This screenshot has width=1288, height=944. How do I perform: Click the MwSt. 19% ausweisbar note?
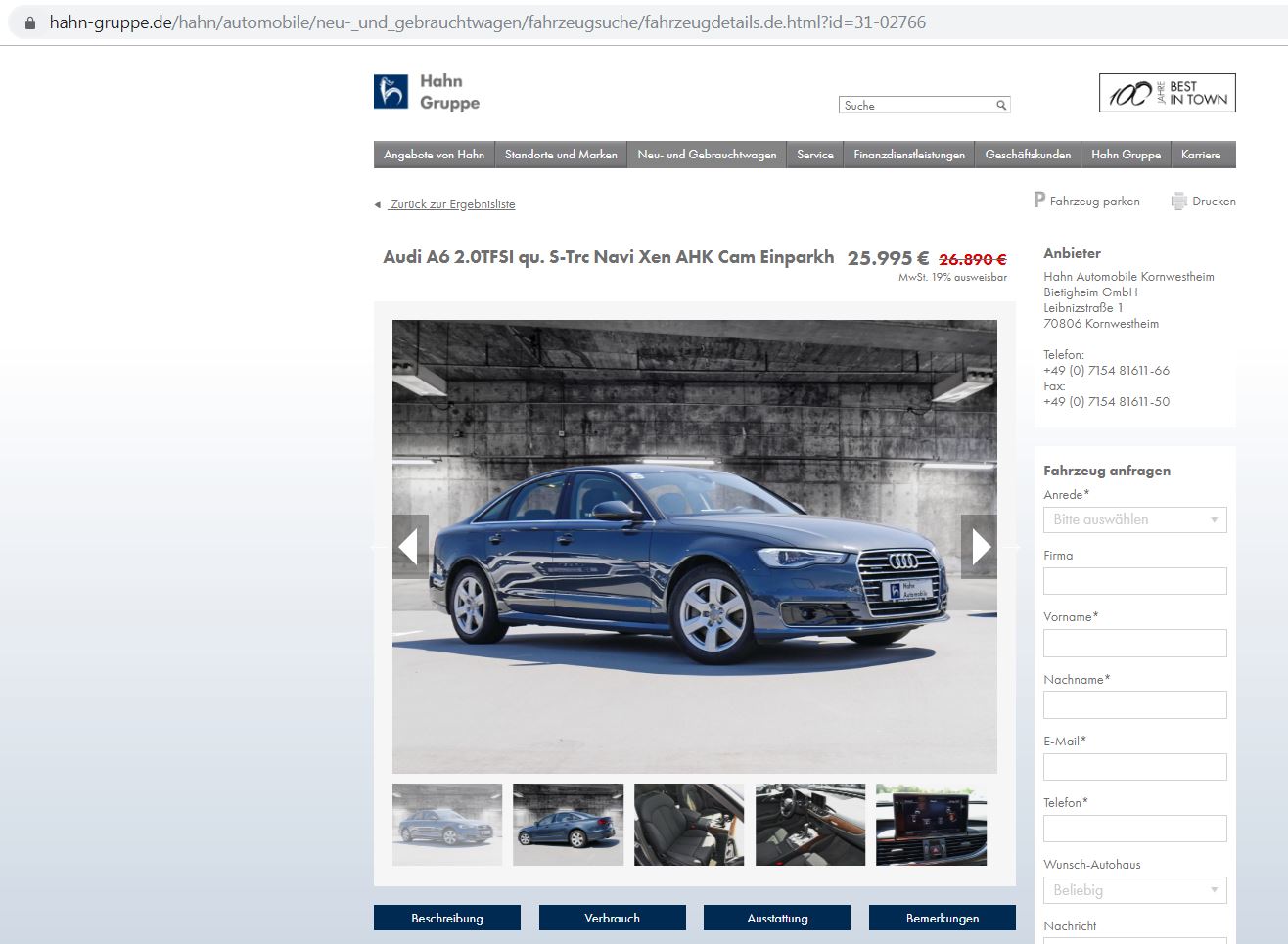[x=953, y=278]
